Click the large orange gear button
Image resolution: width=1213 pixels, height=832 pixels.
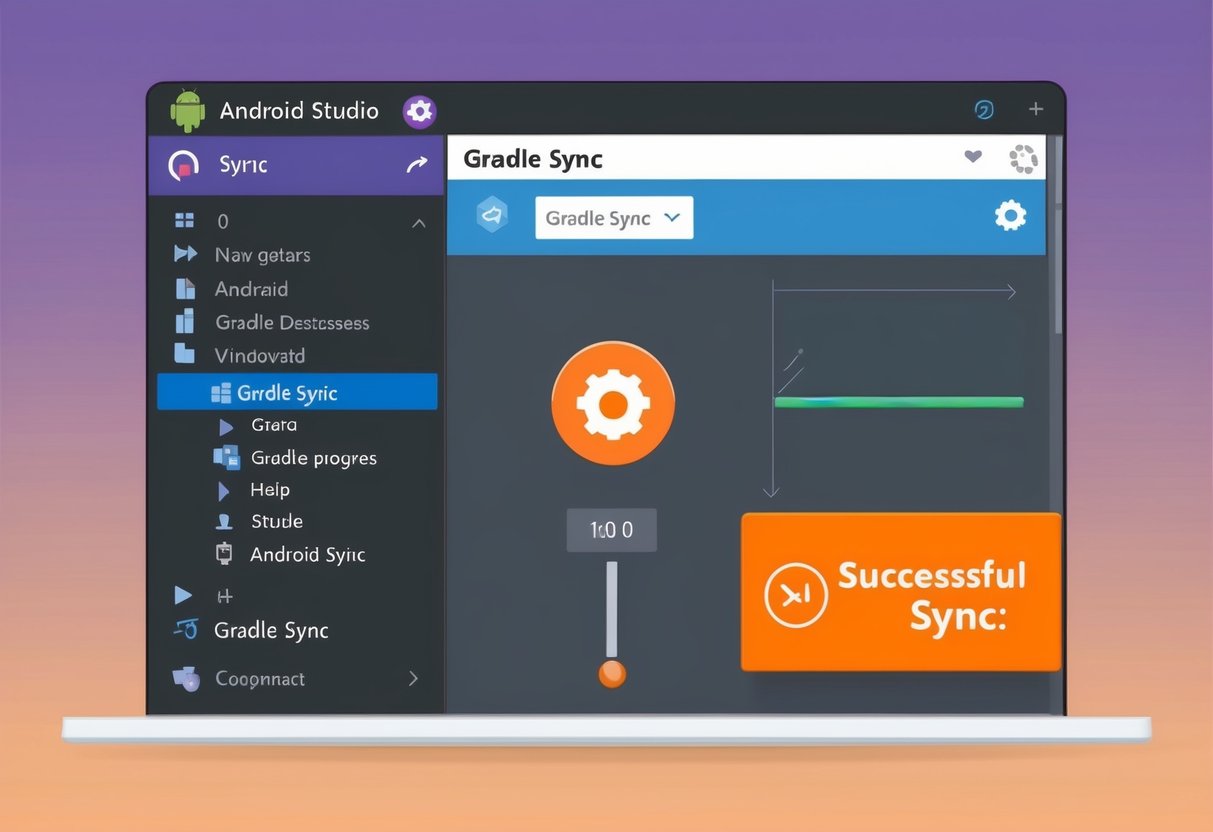tap(613, 404)
